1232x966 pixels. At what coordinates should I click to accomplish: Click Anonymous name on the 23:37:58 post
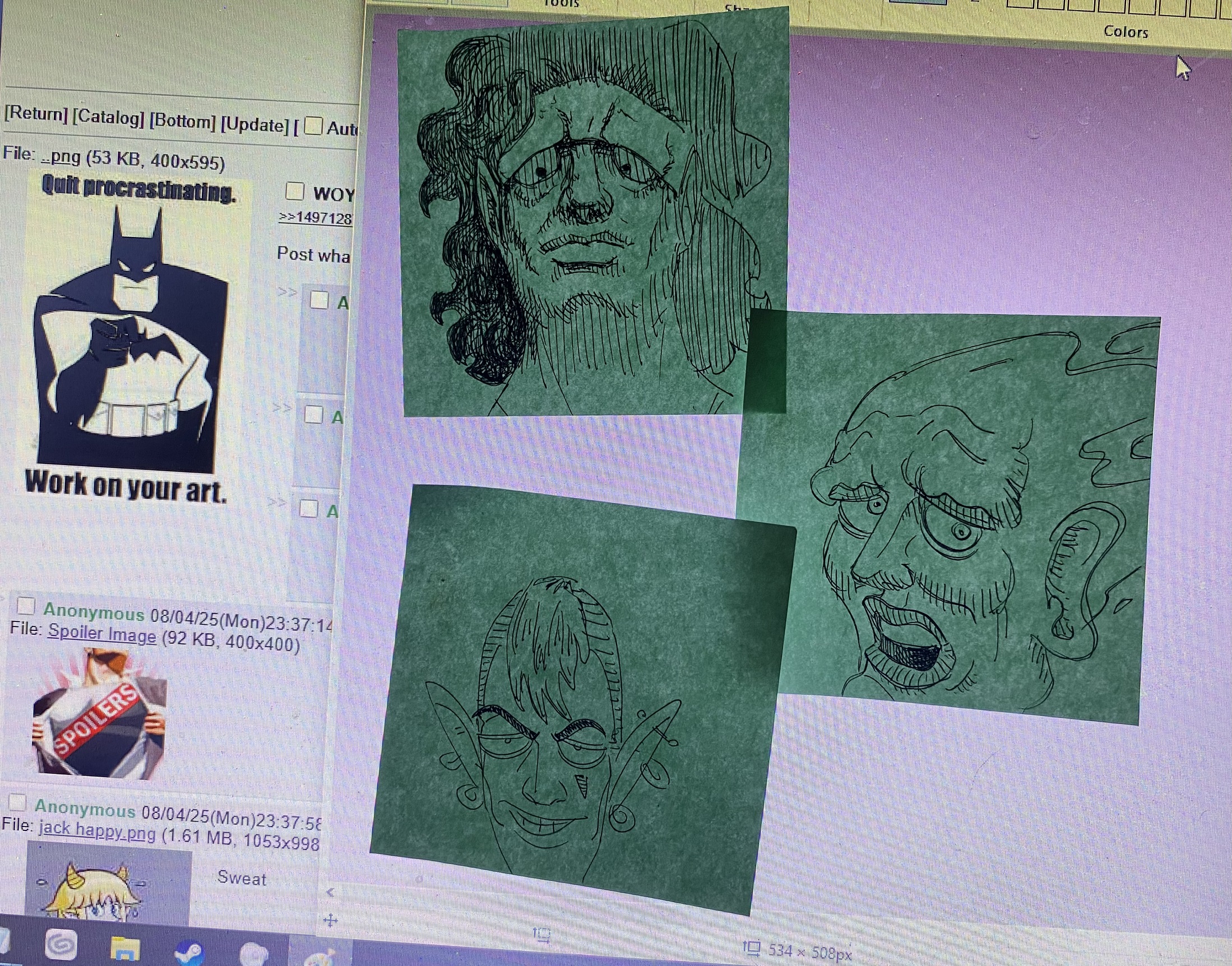click(85, 809)
